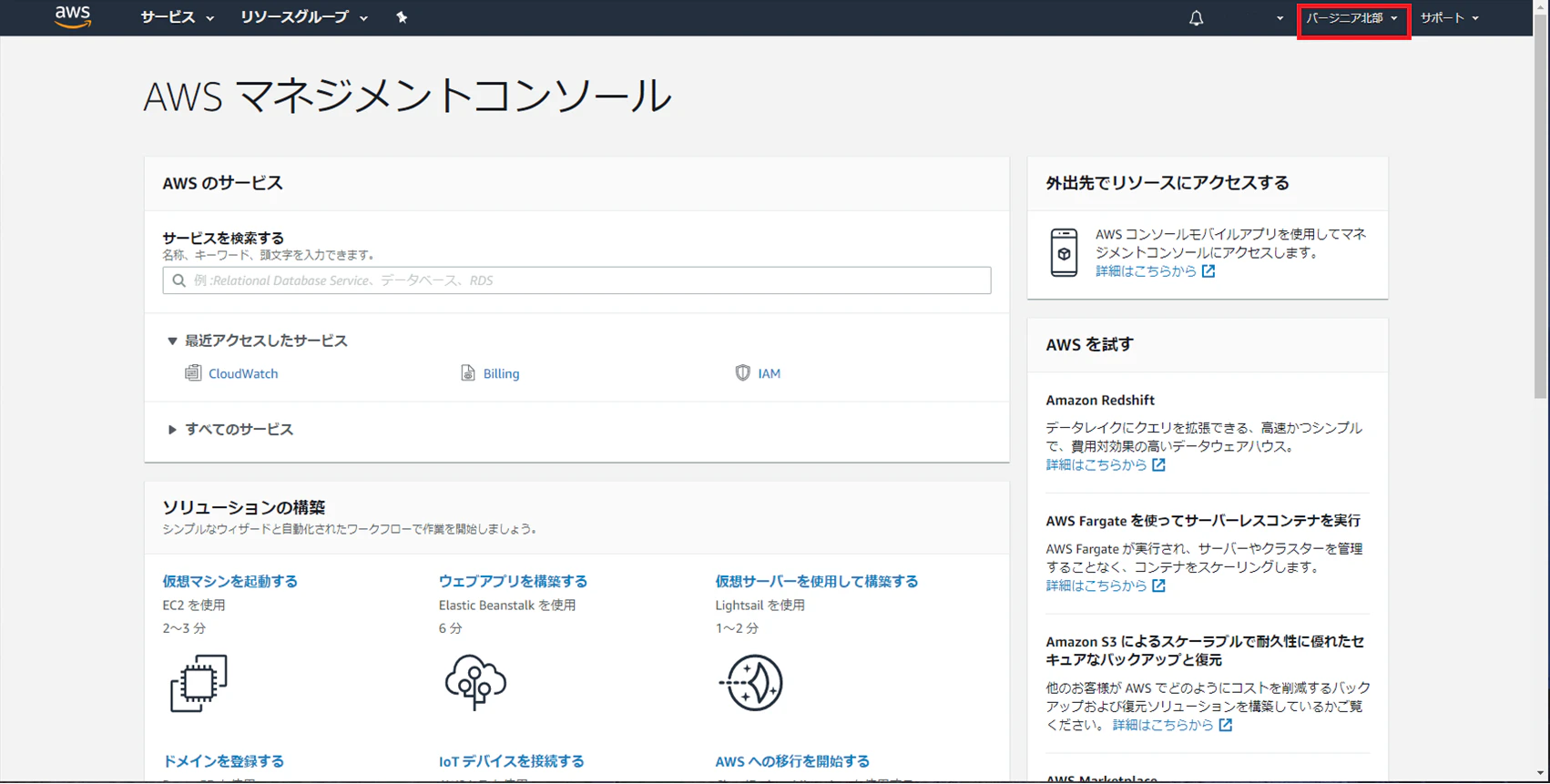The width and height of the screenshot is (1550, 784).
Task: Click the mobile app phone icon
Action: pos(1064,252)
